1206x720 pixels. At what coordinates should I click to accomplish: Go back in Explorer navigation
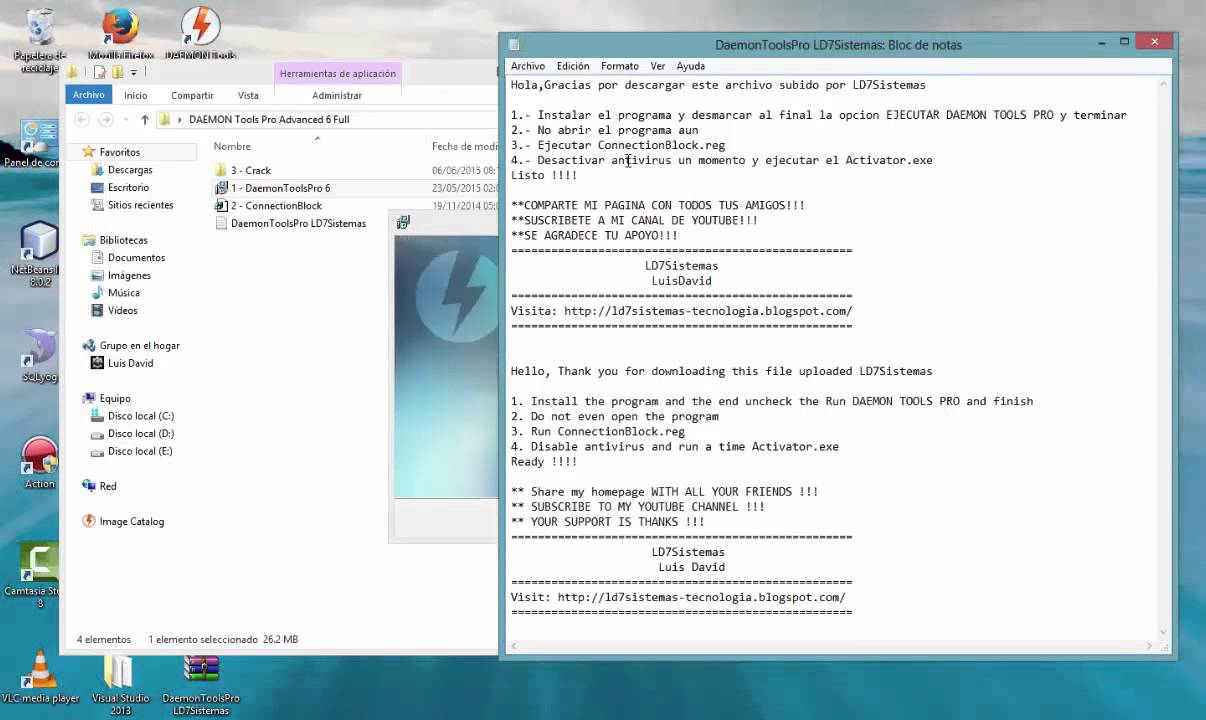(x=83, y=119)
